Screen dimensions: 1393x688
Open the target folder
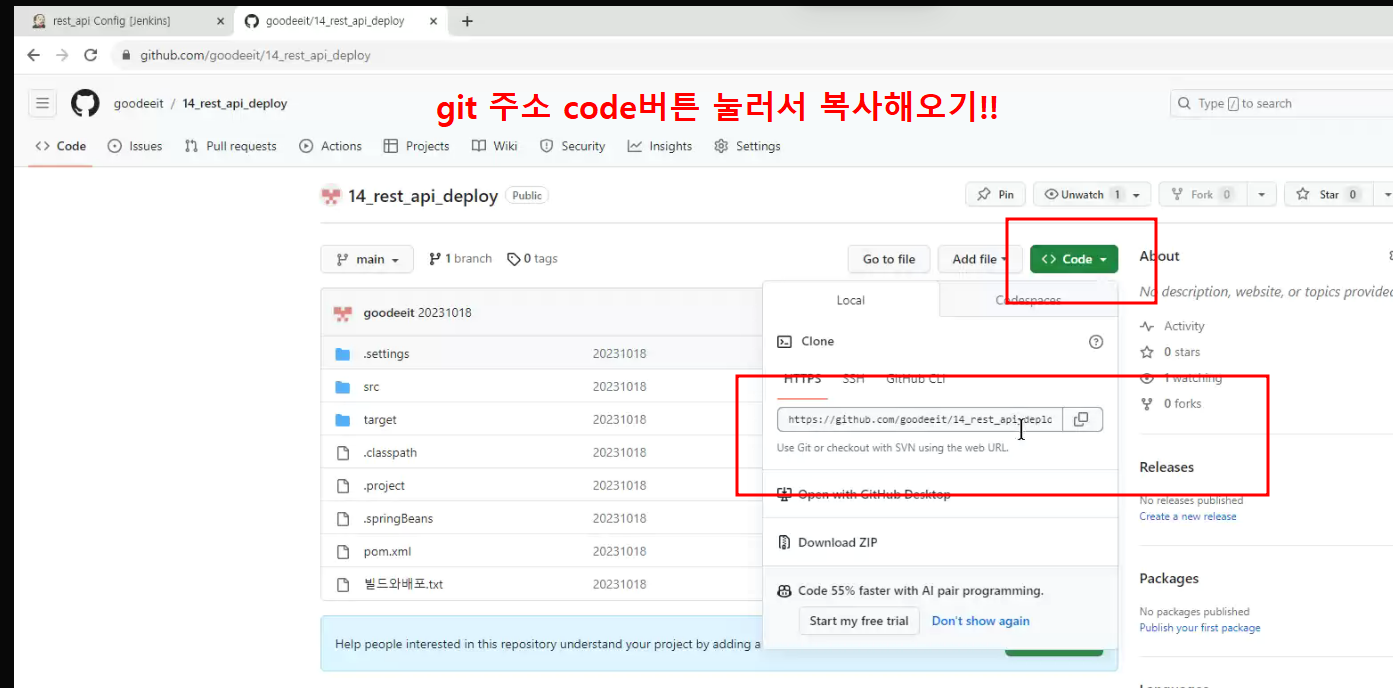[x=380, y=420]
